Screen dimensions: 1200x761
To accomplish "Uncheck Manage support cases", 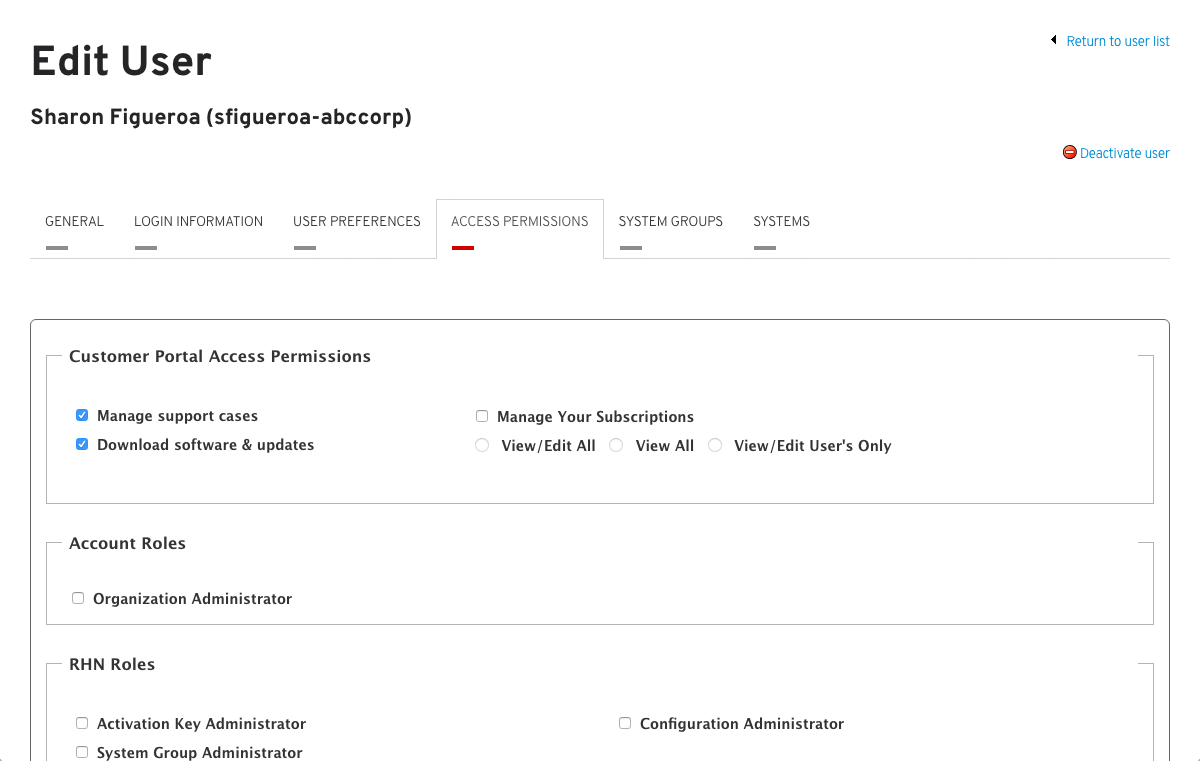I will 81,415.
